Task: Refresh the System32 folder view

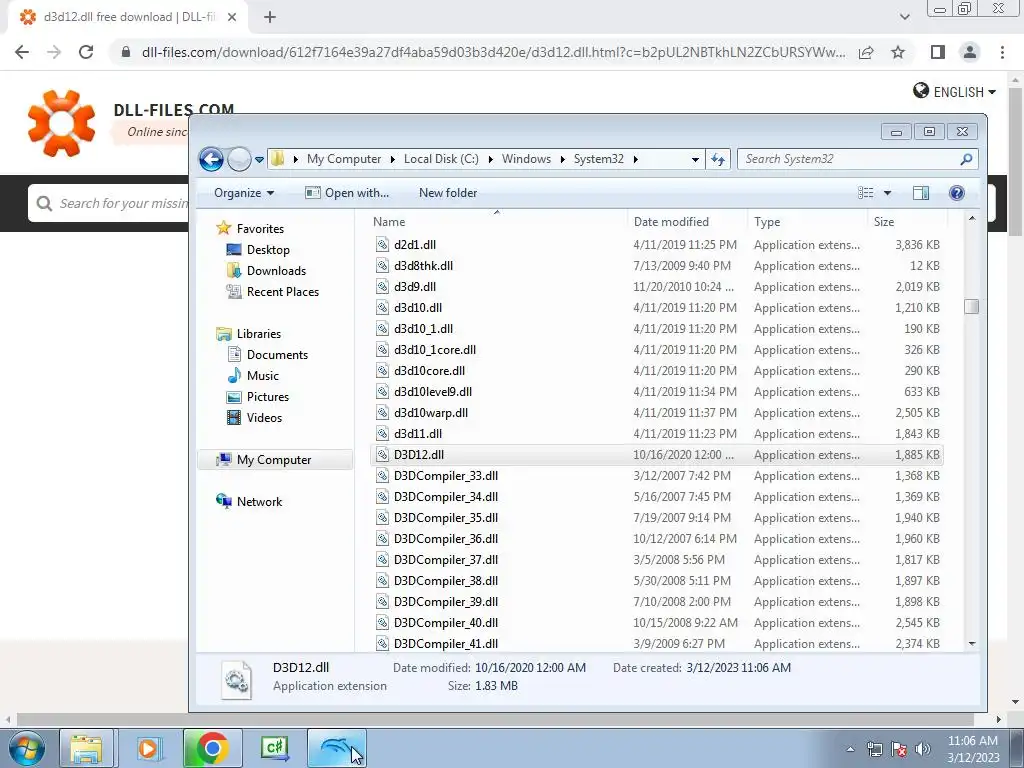Action: 718,159
